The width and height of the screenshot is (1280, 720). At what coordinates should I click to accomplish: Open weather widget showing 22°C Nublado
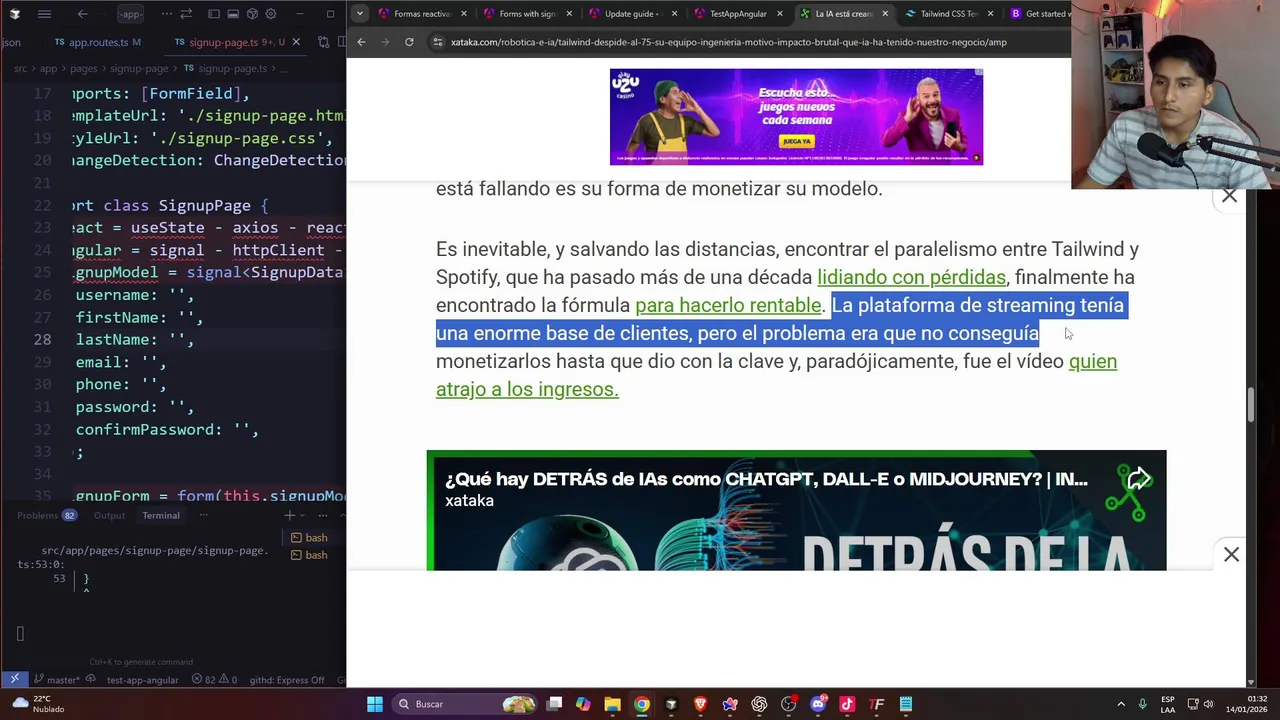38,704
